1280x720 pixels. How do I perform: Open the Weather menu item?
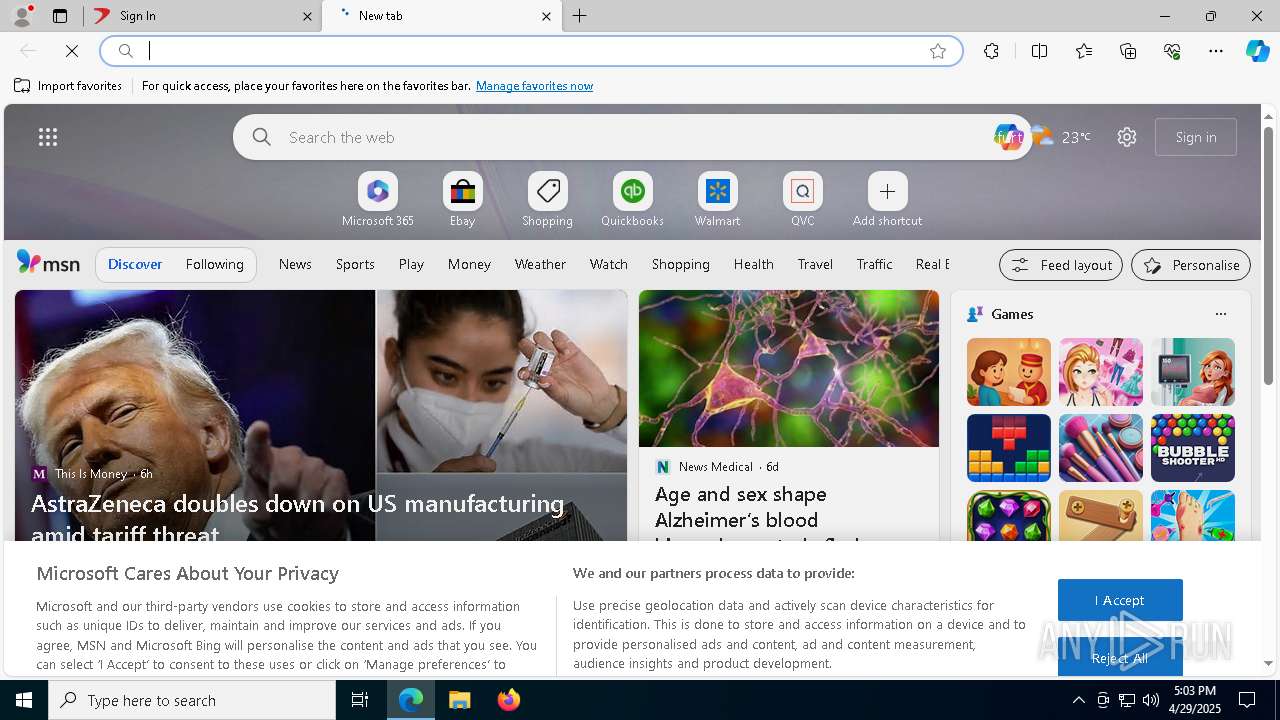(540, 264)
